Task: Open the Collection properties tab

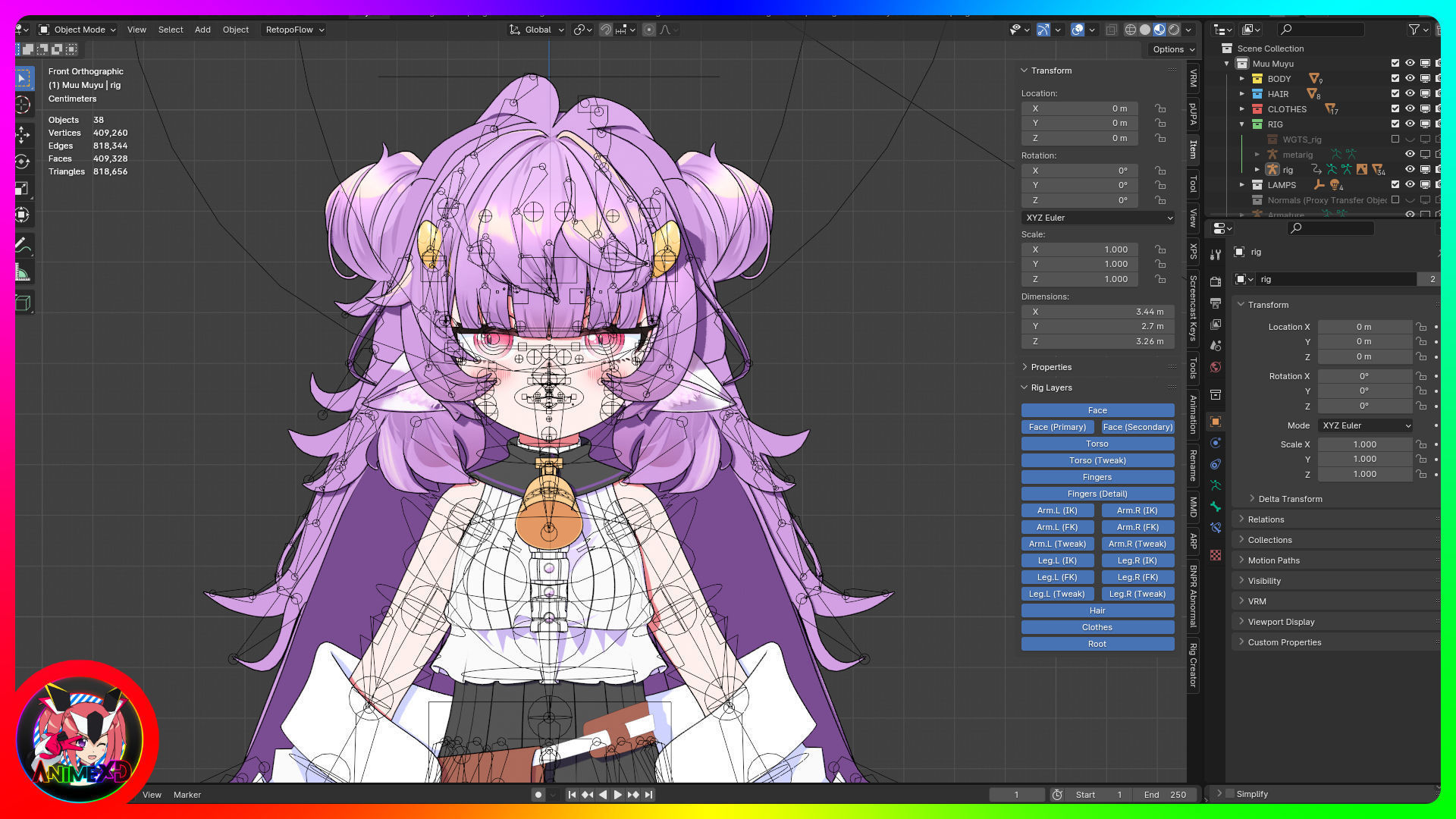Action: point(1216,394)
